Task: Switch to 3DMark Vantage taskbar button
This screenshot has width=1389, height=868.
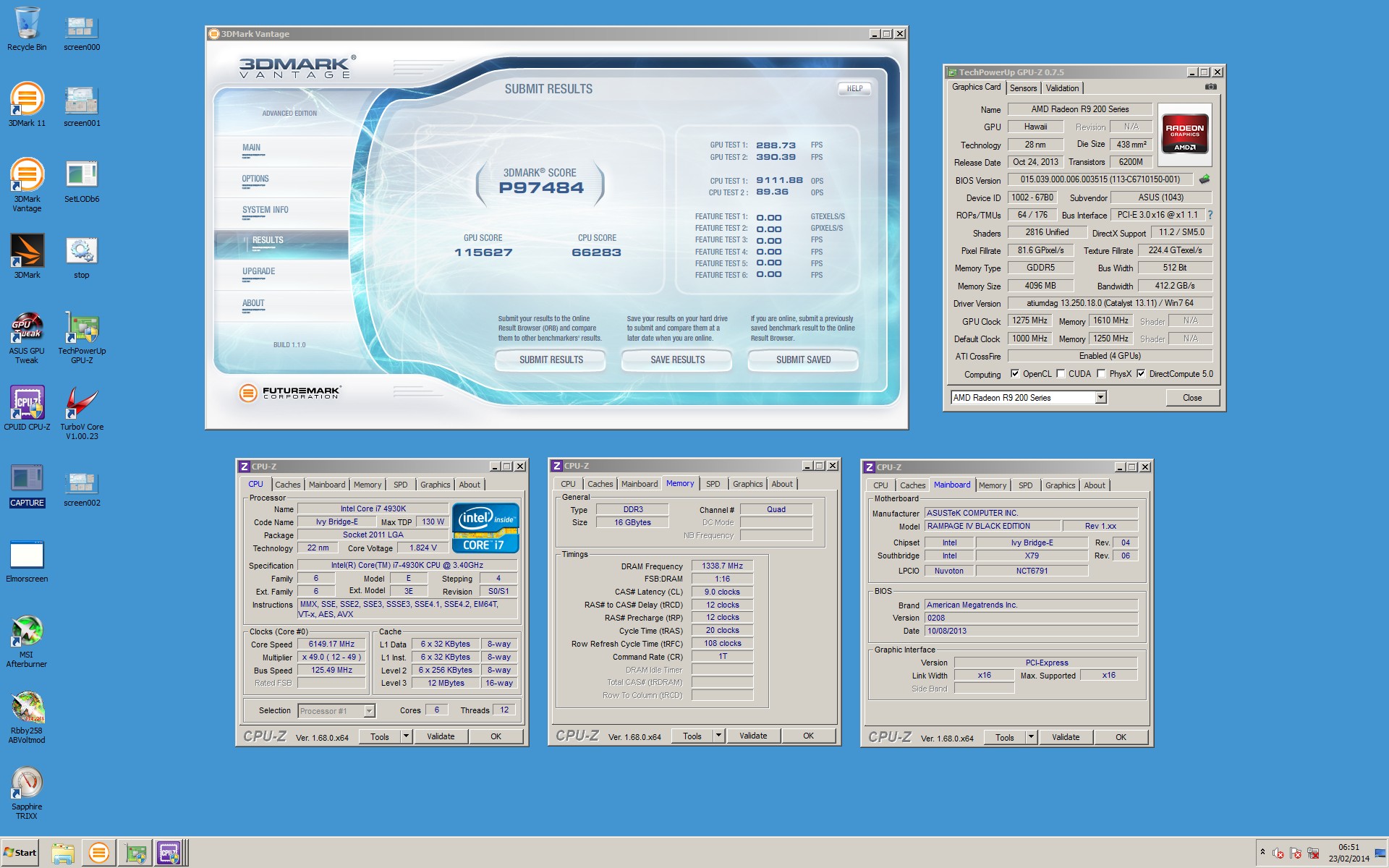Action: click(99, 854)
